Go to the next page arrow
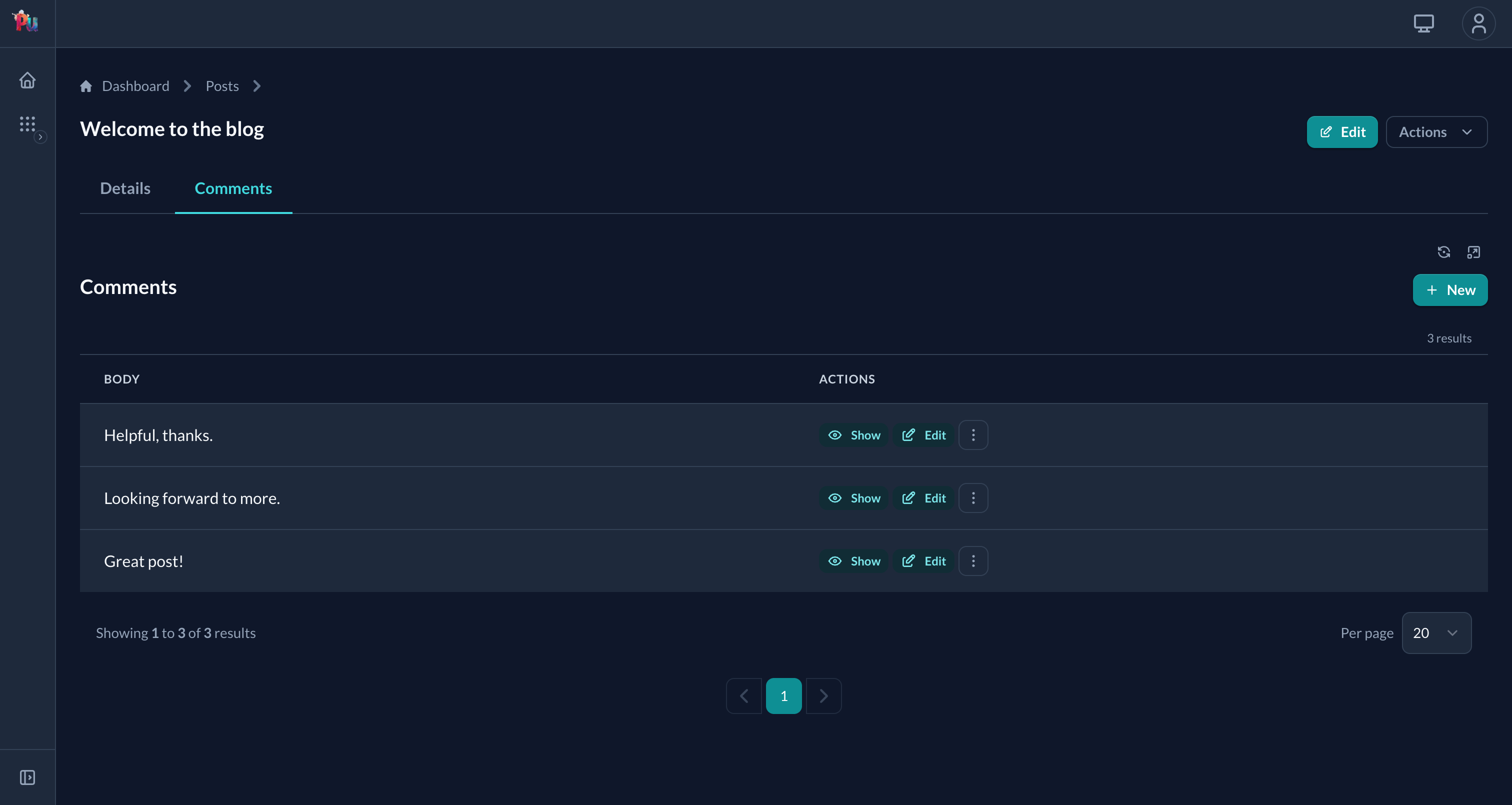This screenshot has height=805, width=1512. click(x=823, y=696)
